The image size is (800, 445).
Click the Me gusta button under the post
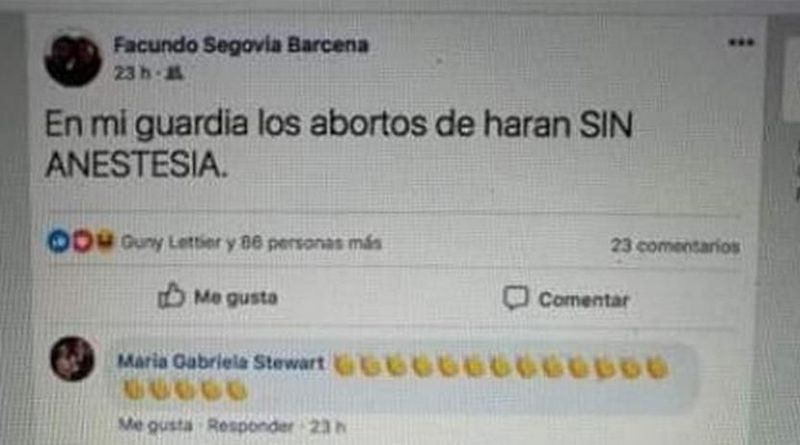218,296
